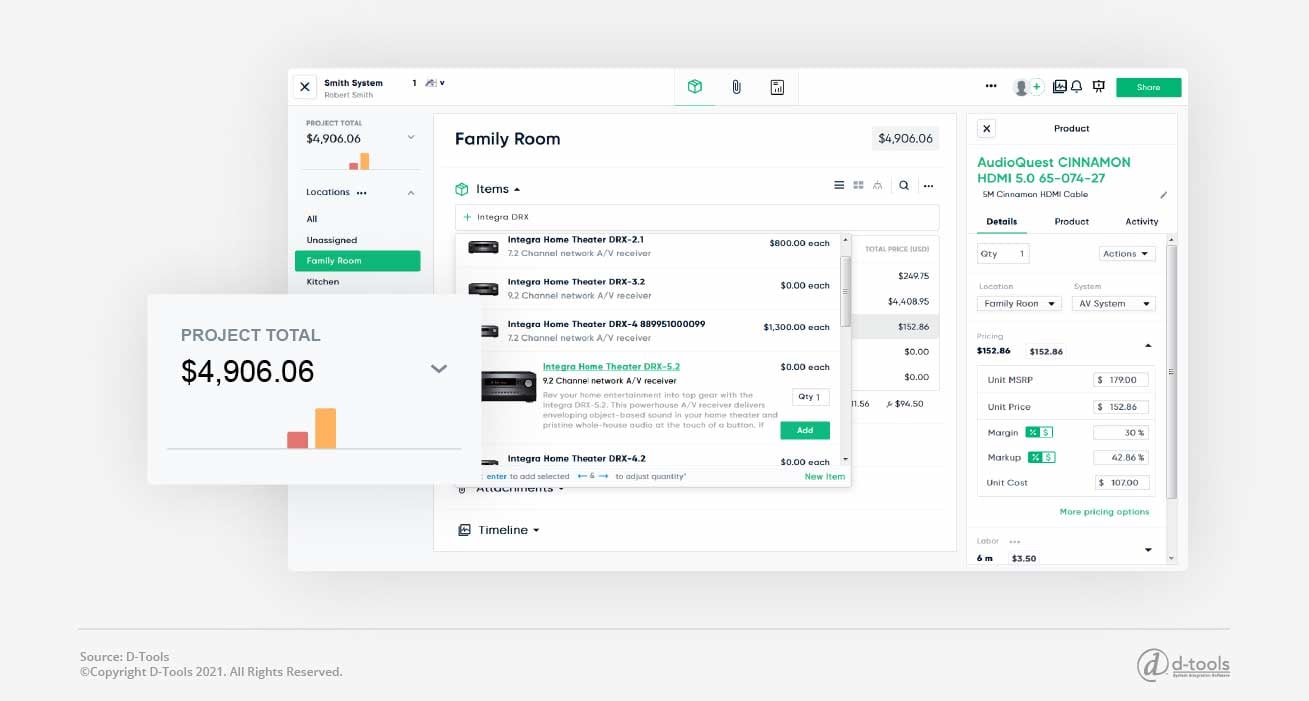Edit Margin 30 % field
The image size is (1309, 701).
(1121, 433)
